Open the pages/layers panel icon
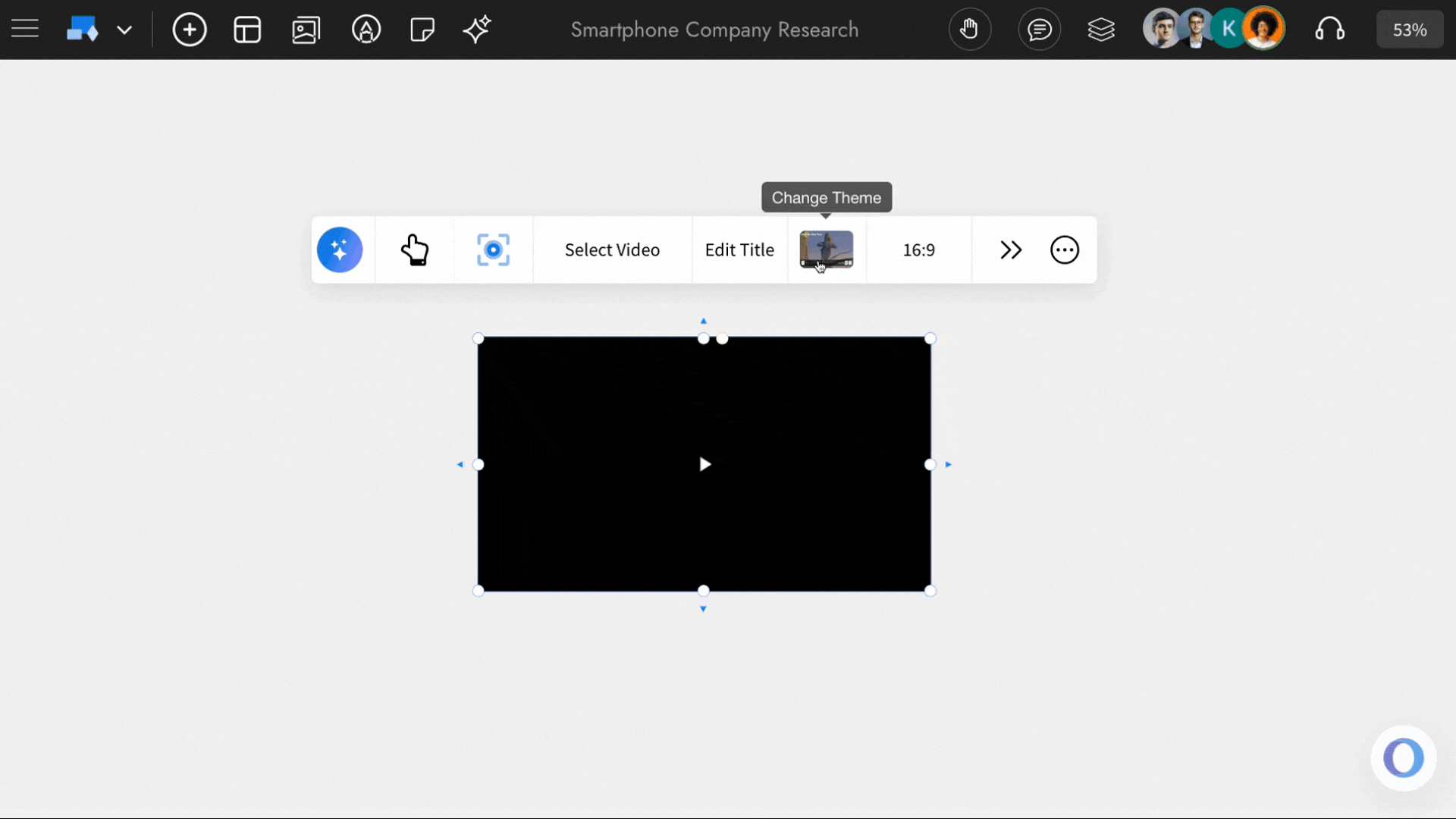The image size is (1456, 819). pos(1101,29)
